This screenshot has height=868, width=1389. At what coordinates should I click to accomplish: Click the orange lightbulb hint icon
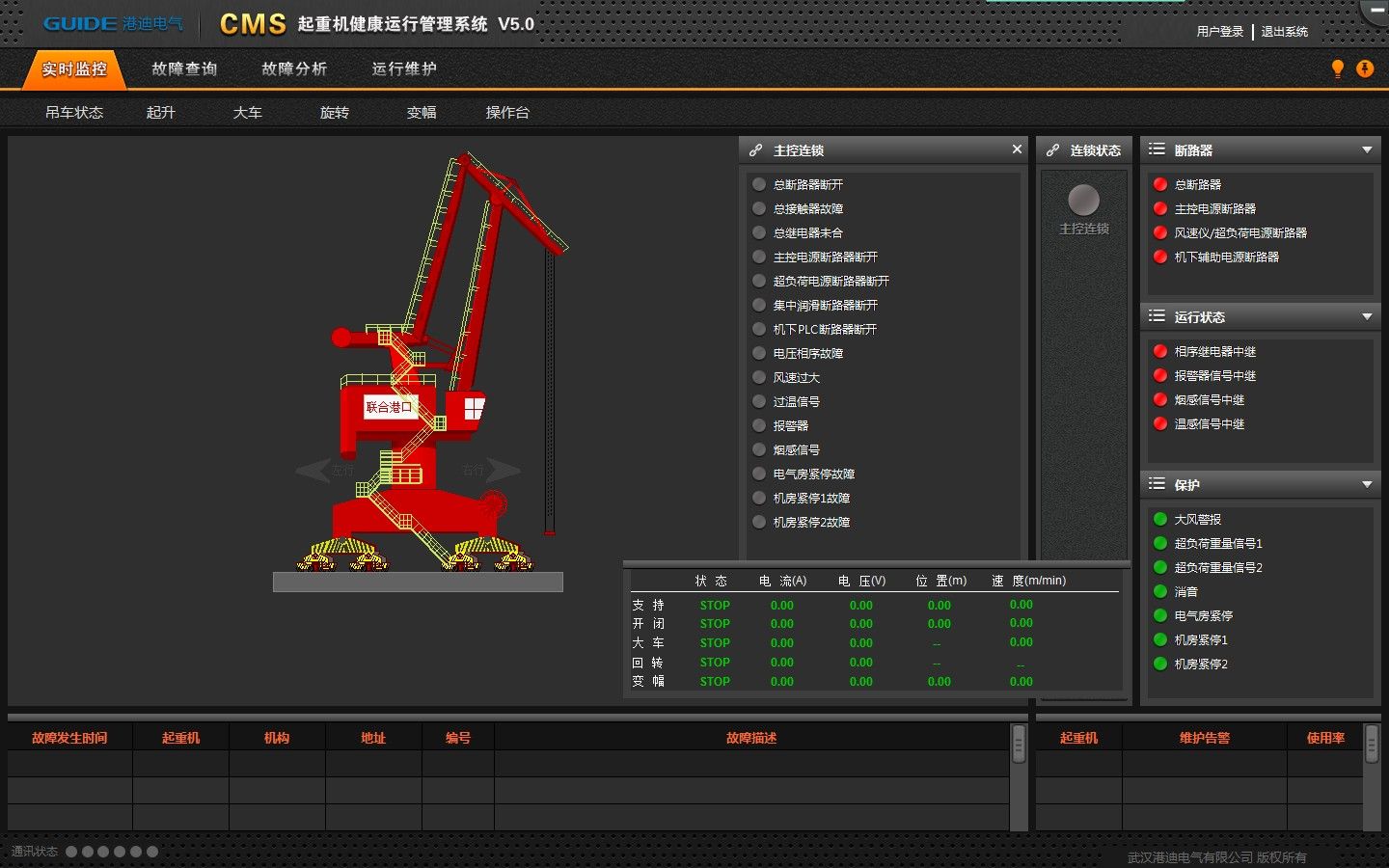(1337, 68)
